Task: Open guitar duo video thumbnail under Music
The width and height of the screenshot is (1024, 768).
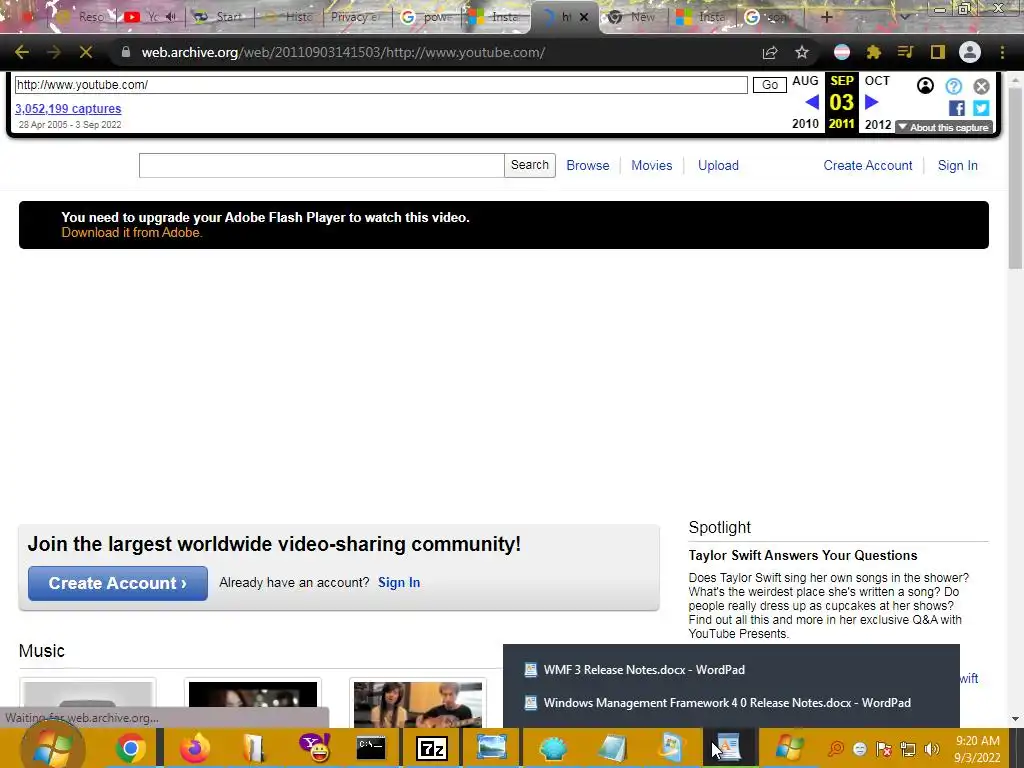Action: (418, 704)
